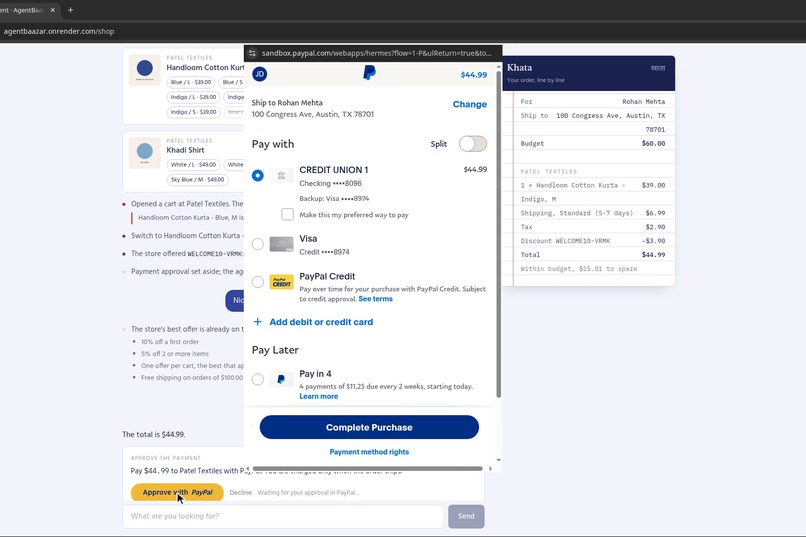The image size is (806, 537).
Task: Open Pay in 4 Learn more link
Action: pyautogui.click(x=319, y=396)
